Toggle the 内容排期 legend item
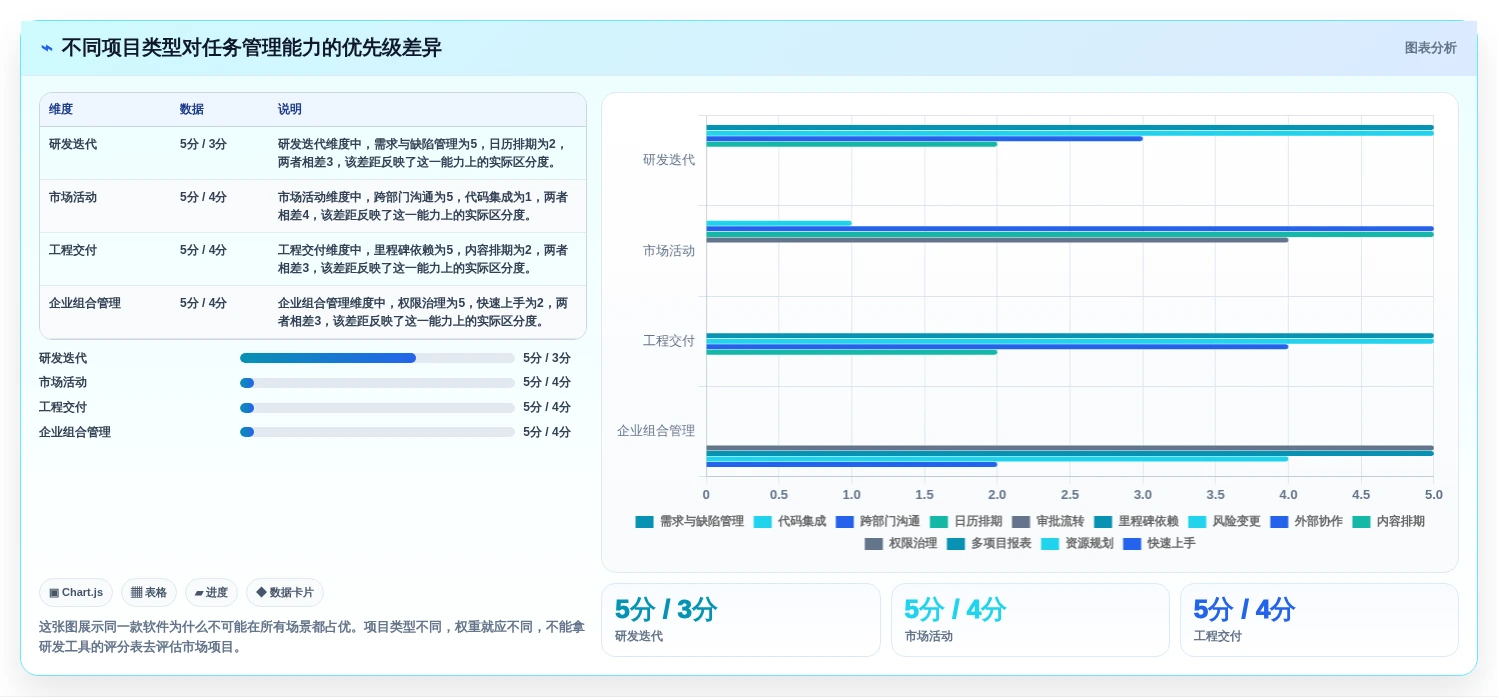 tap(1388, 521)
